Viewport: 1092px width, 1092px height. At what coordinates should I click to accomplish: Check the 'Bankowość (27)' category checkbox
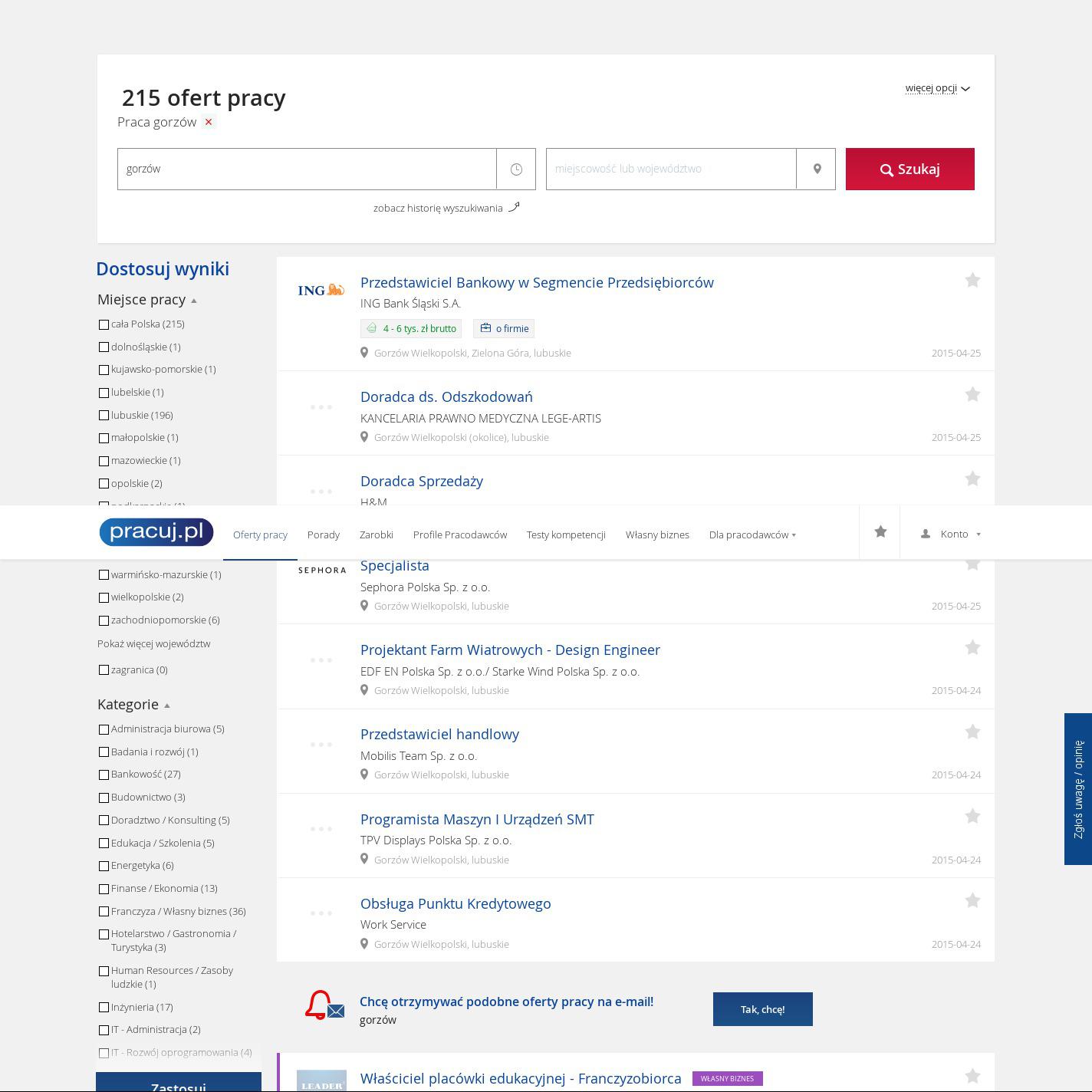click(x=104, y=775)
